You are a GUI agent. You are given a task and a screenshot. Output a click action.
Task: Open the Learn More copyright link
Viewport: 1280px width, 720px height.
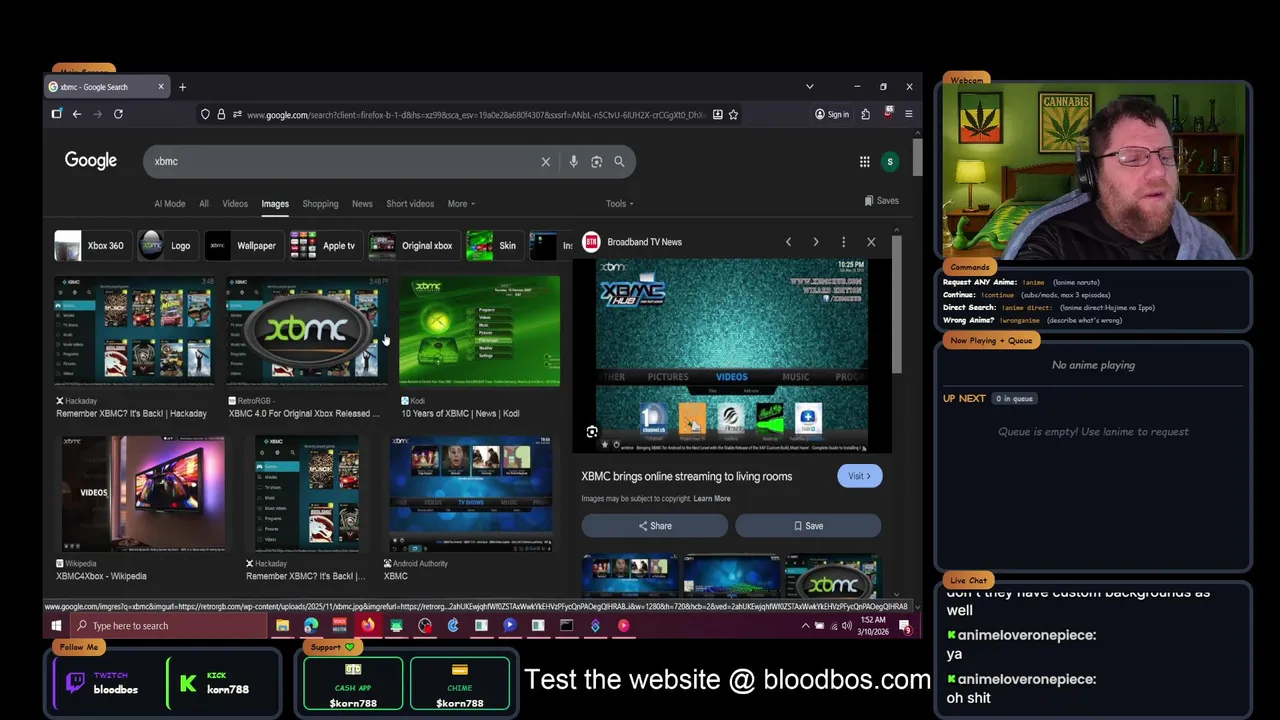coord(712,498)
